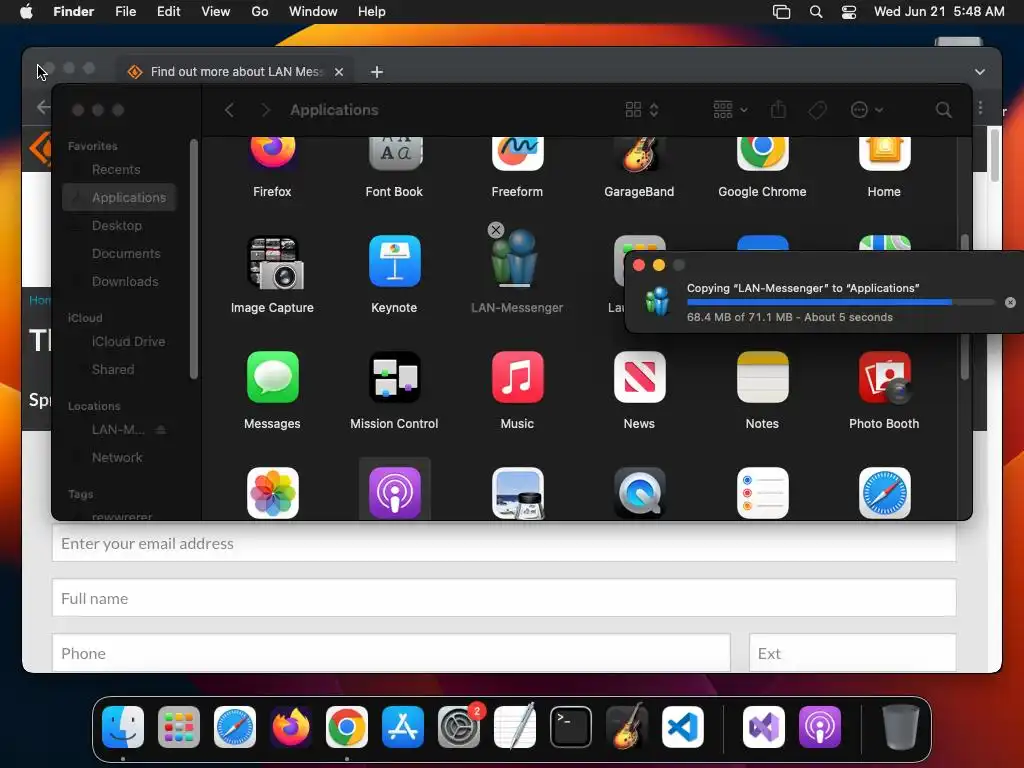Screen dimensions: 1024x768
Task: Select the Image Capture app
Action: click(275, 263)
